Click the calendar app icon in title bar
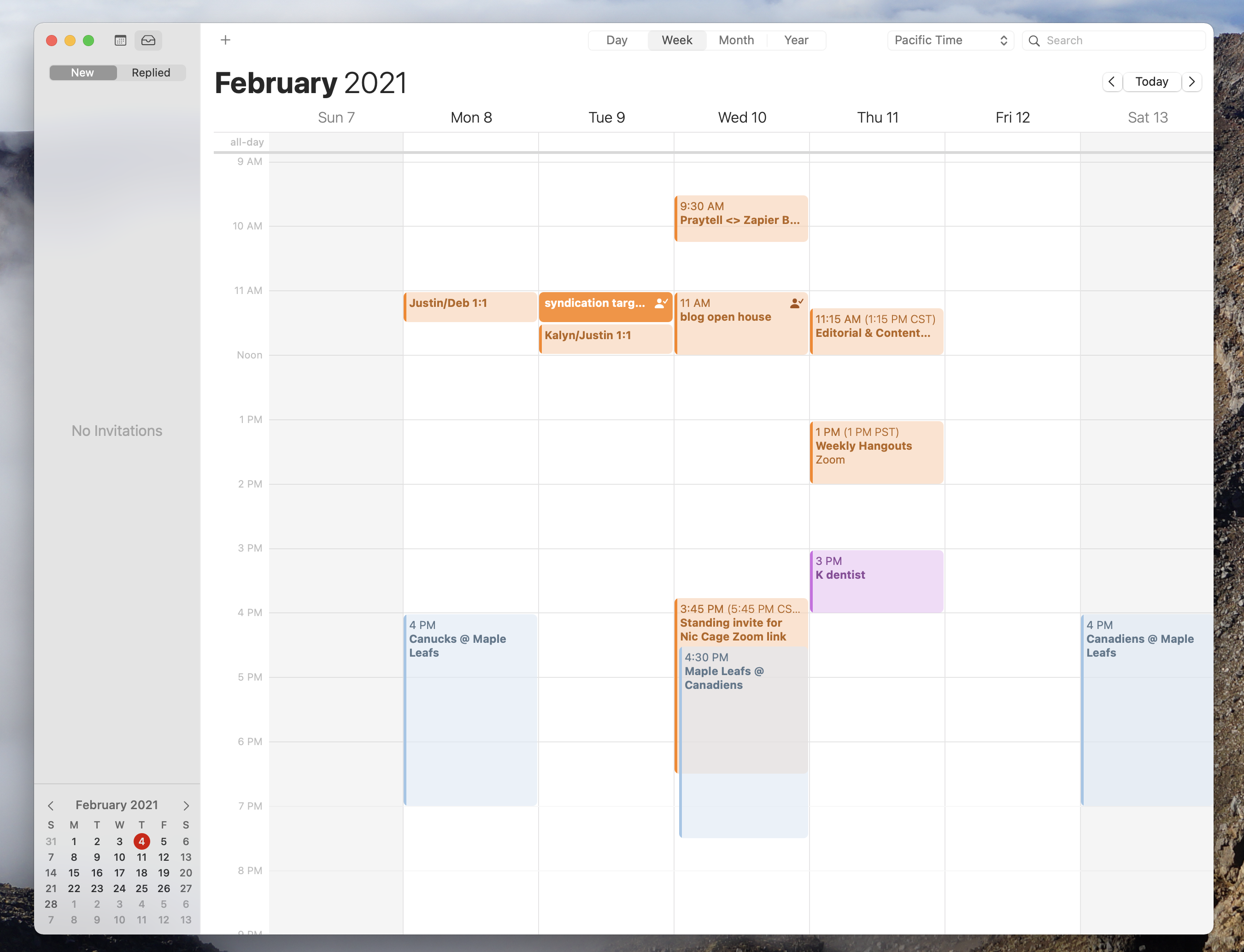The height and width of the screenshot is (952, 1244). (120, 40)
